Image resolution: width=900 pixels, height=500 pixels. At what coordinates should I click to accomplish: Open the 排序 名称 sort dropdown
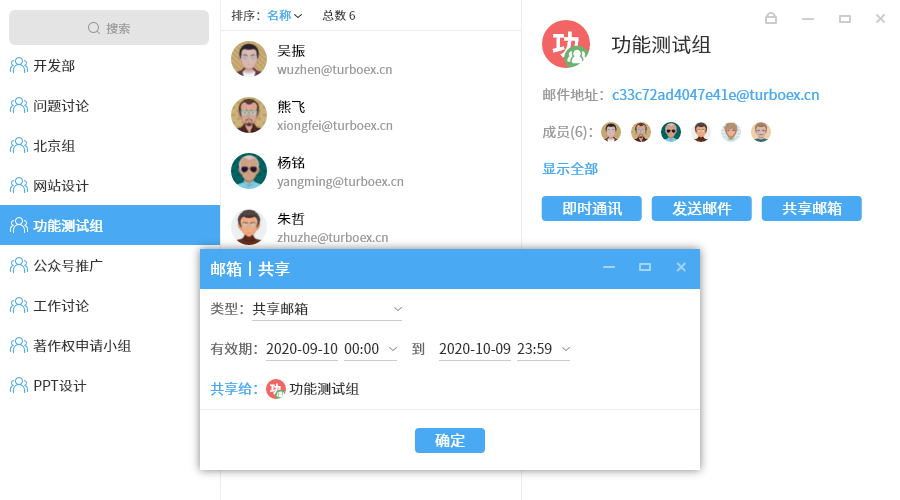click(285, 15)
